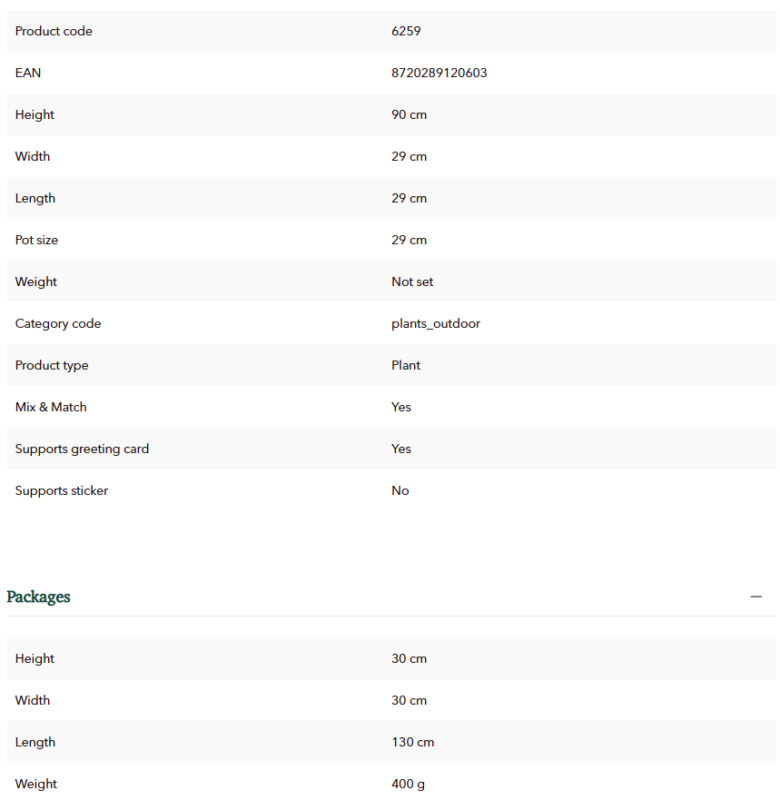Click the Product type Plant value

(x=406, y=366)
